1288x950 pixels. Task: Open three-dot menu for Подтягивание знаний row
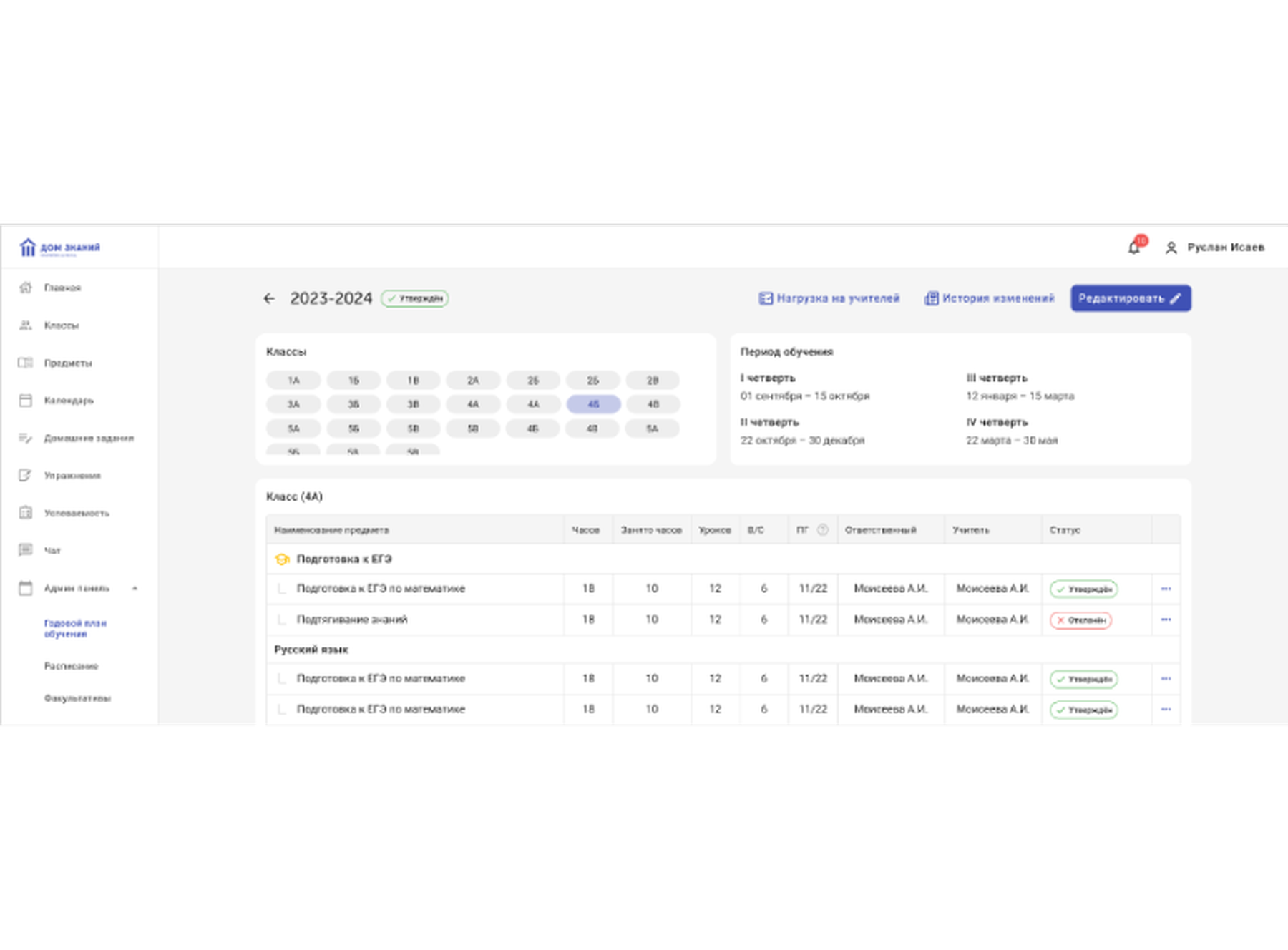[1166, 620]
